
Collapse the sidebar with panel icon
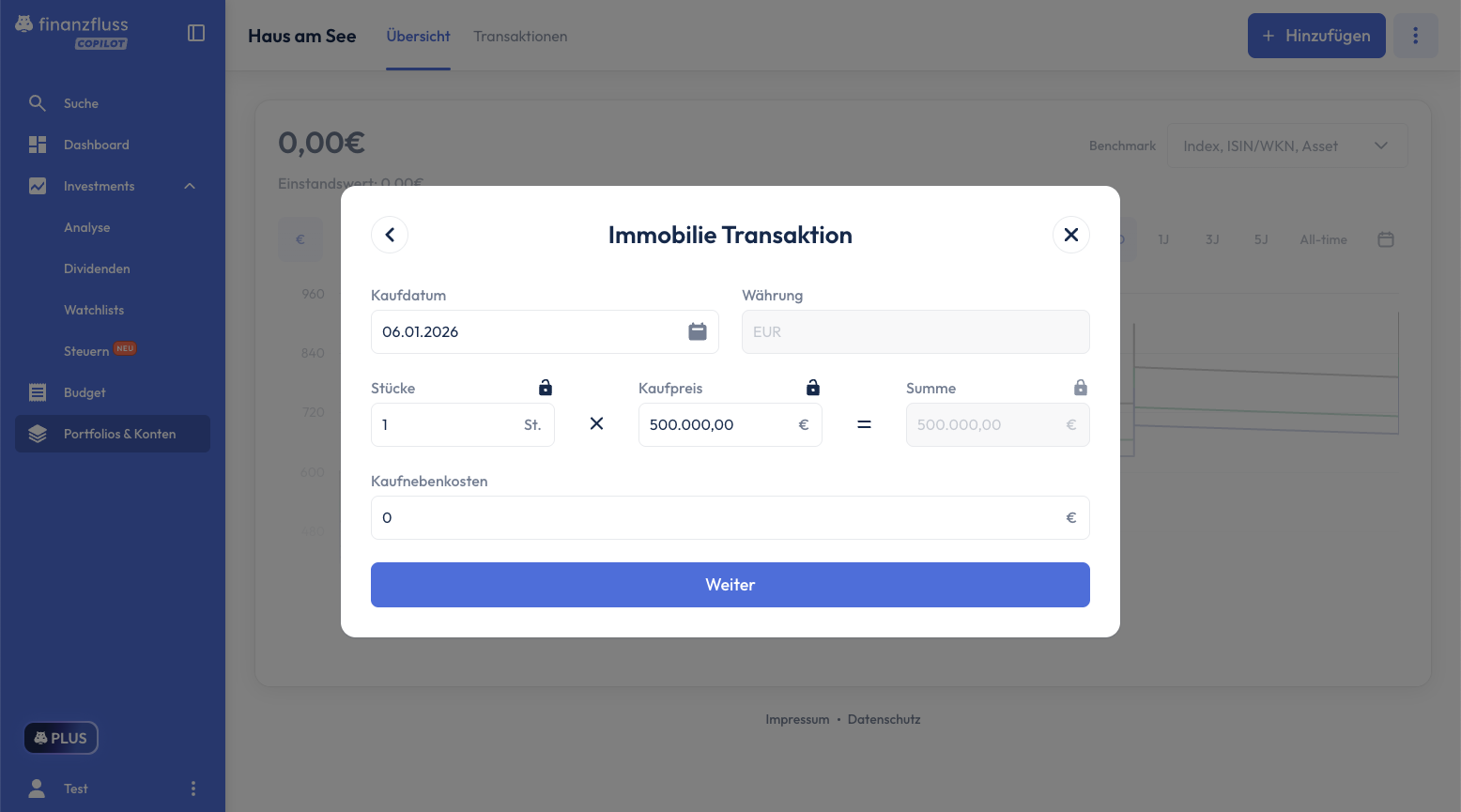[x=196, y=33]
